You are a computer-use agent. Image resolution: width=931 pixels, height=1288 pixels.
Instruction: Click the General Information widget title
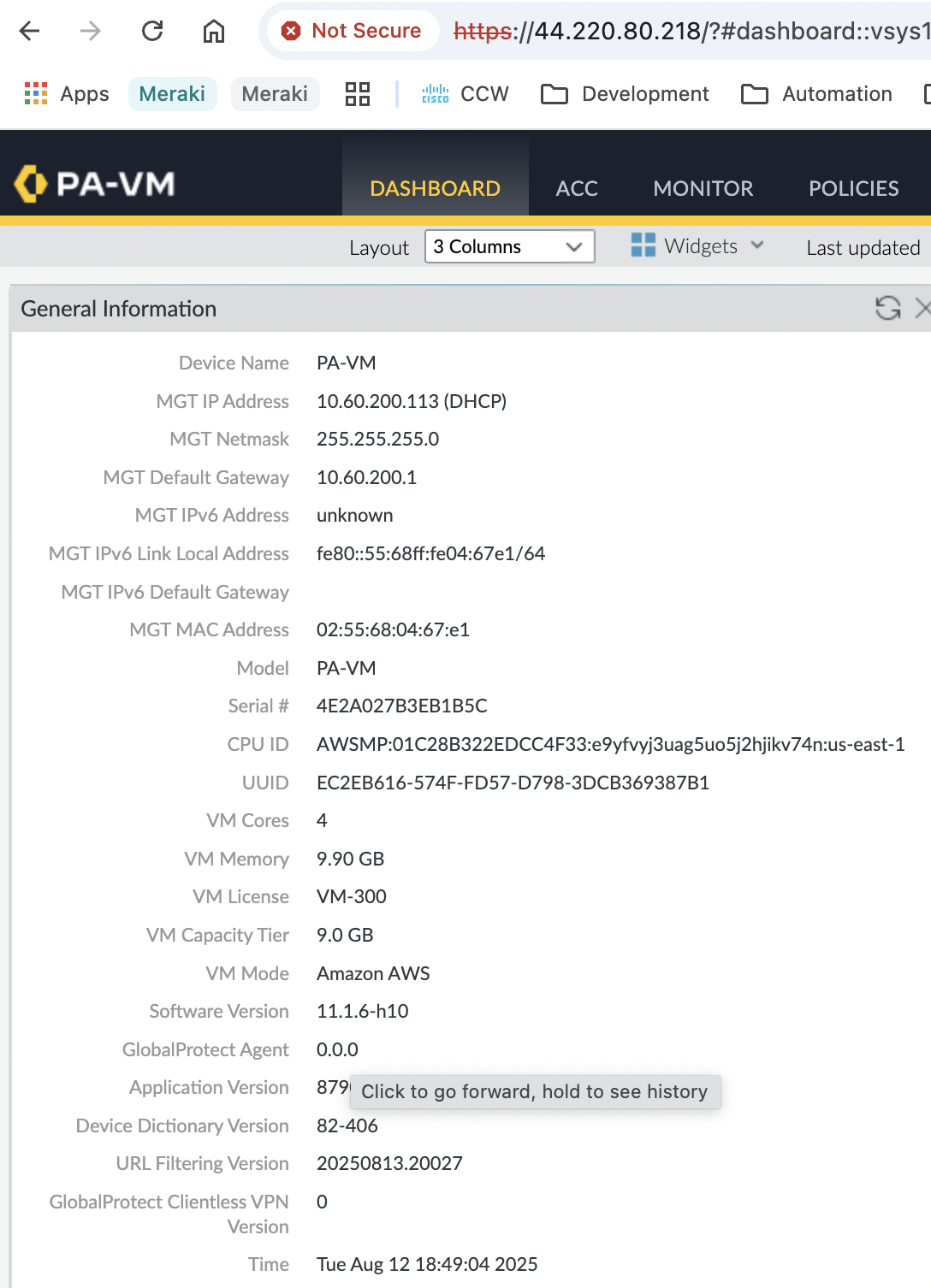coord(119,309)
